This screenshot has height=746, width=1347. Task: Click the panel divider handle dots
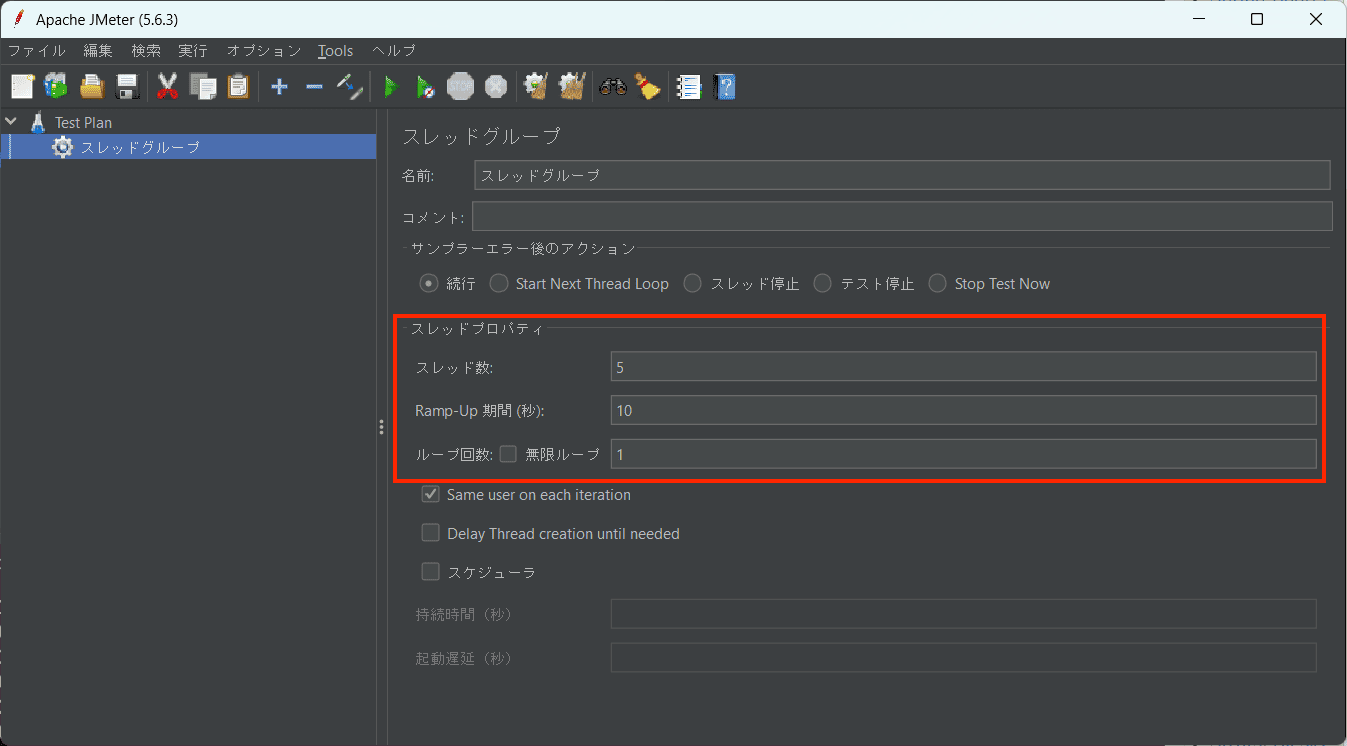pyautogui.click(x=381, y=427)
